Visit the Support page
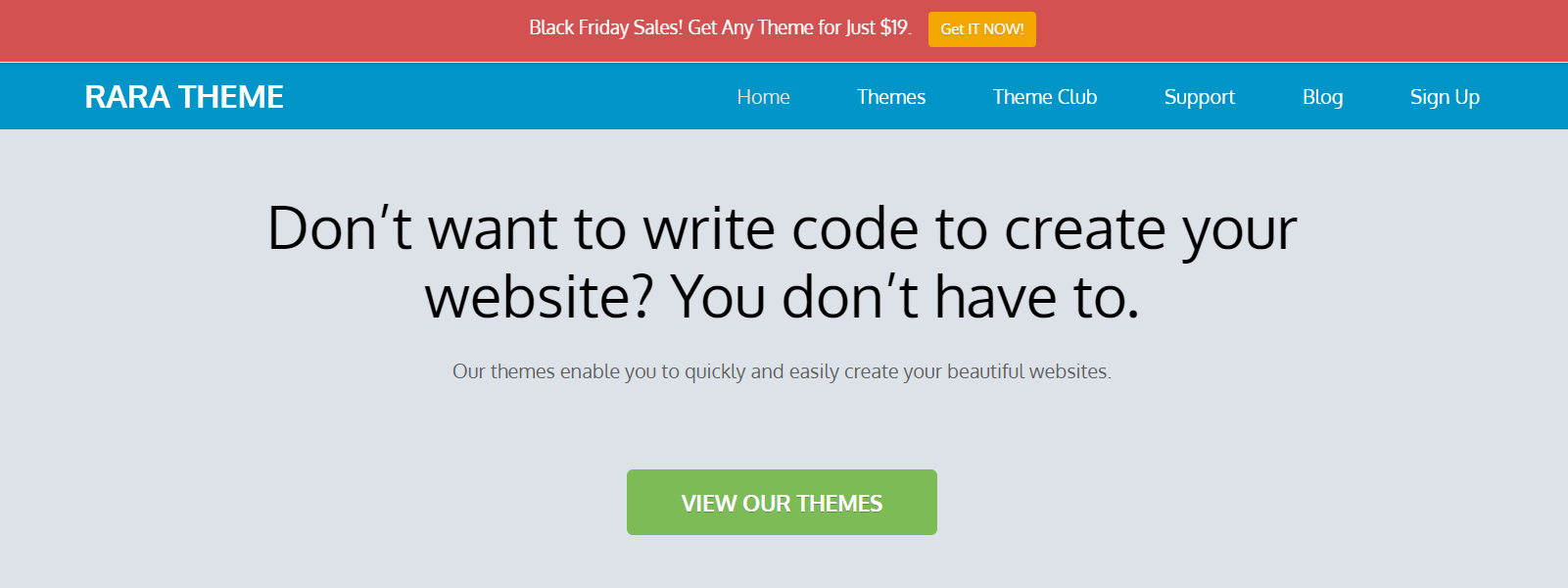This screenshot has height=588, width=1568. coord(1199,97)
